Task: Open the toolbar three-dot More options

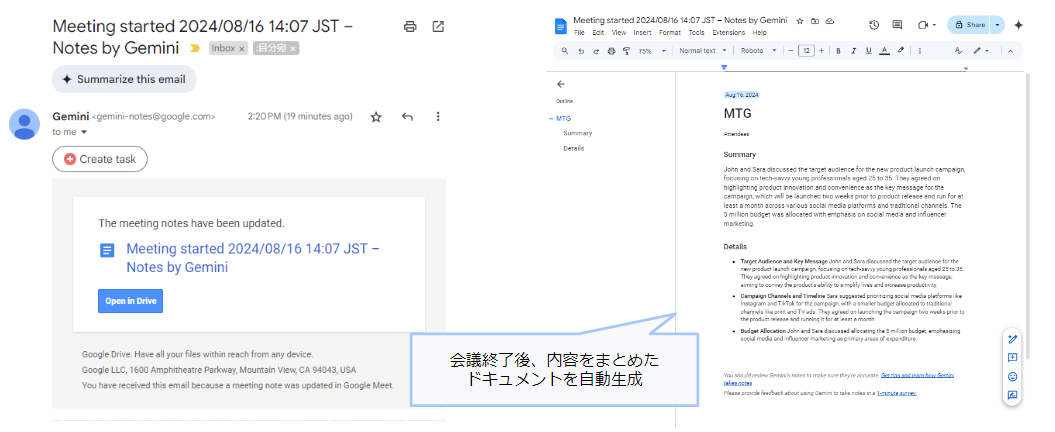Action: pyautogui.click(x=920, y=50)
